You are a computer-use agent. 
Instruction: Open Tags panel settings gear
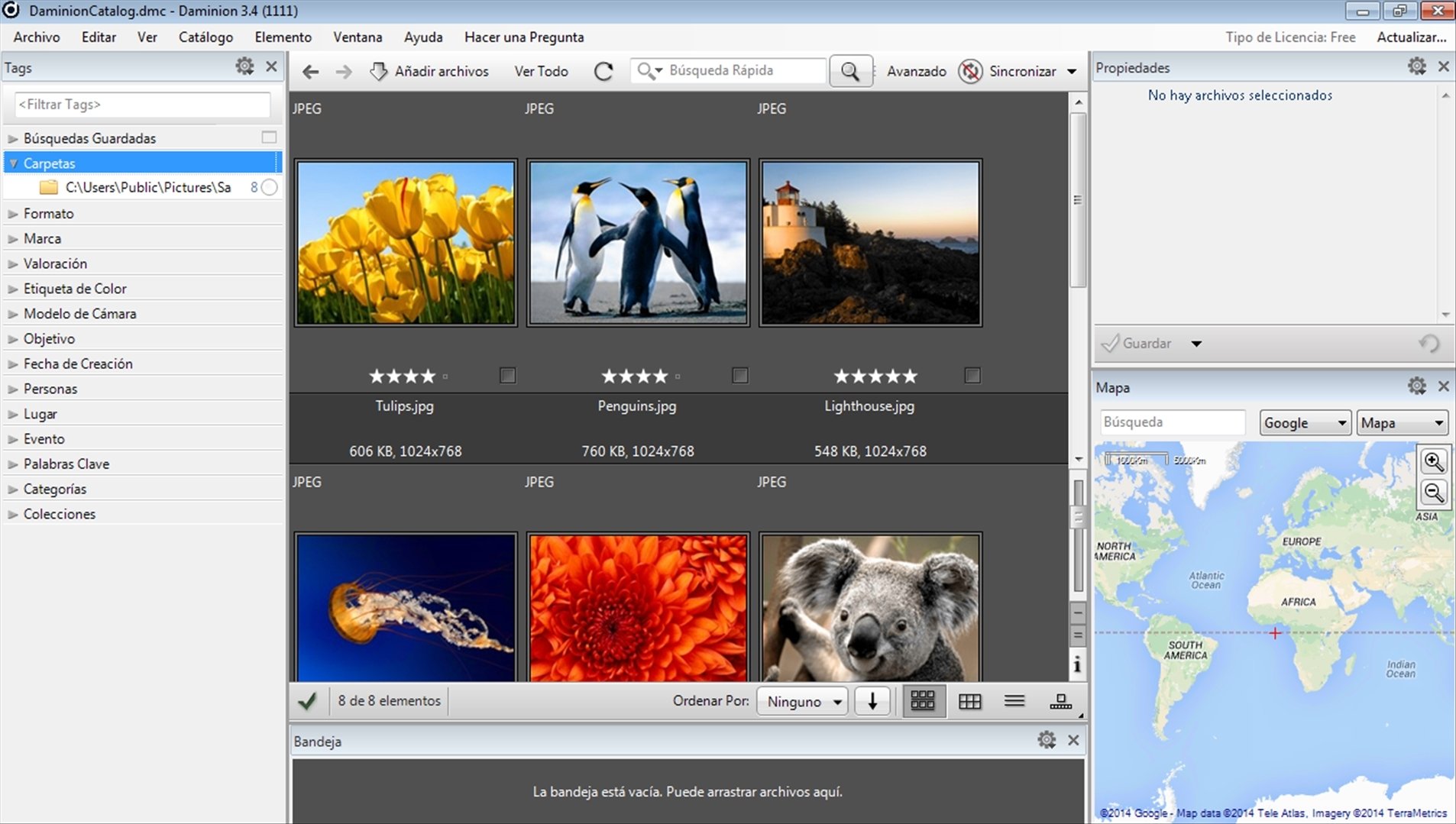click(x=244, y=66)
